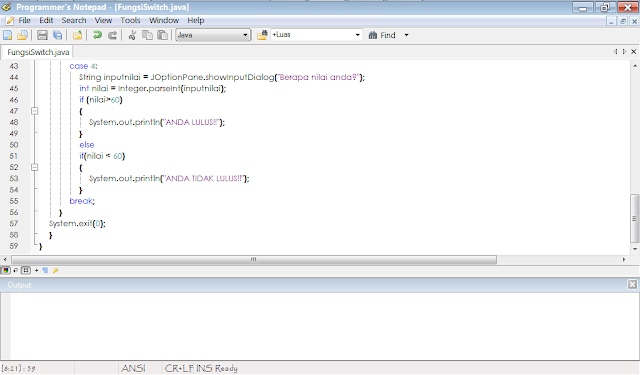Click the New file toolbar icon
Viewport: 640px width, 375px height.
(7, 36)
